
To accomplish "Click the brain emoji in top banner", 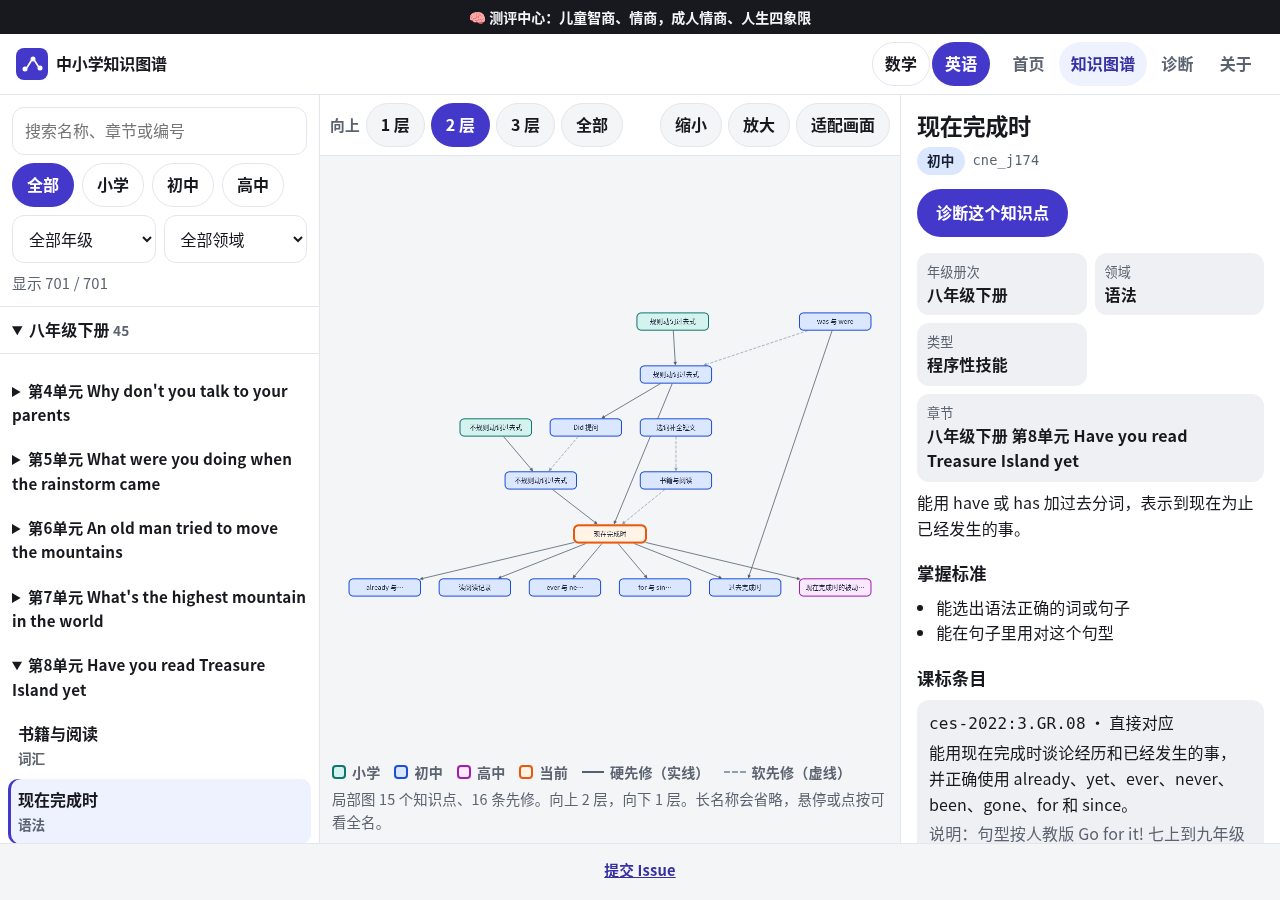I will [x=477, y=18].
